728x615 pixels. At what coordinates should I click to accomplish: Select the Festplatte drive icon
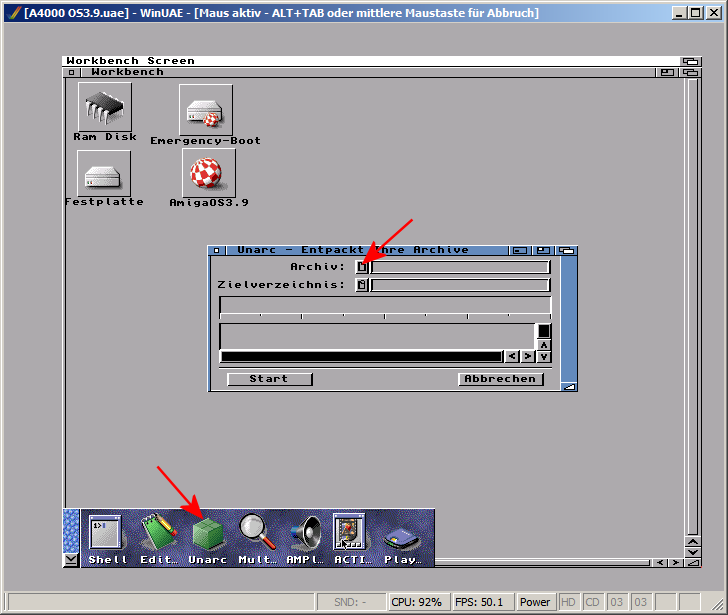[x=104, y=174]
